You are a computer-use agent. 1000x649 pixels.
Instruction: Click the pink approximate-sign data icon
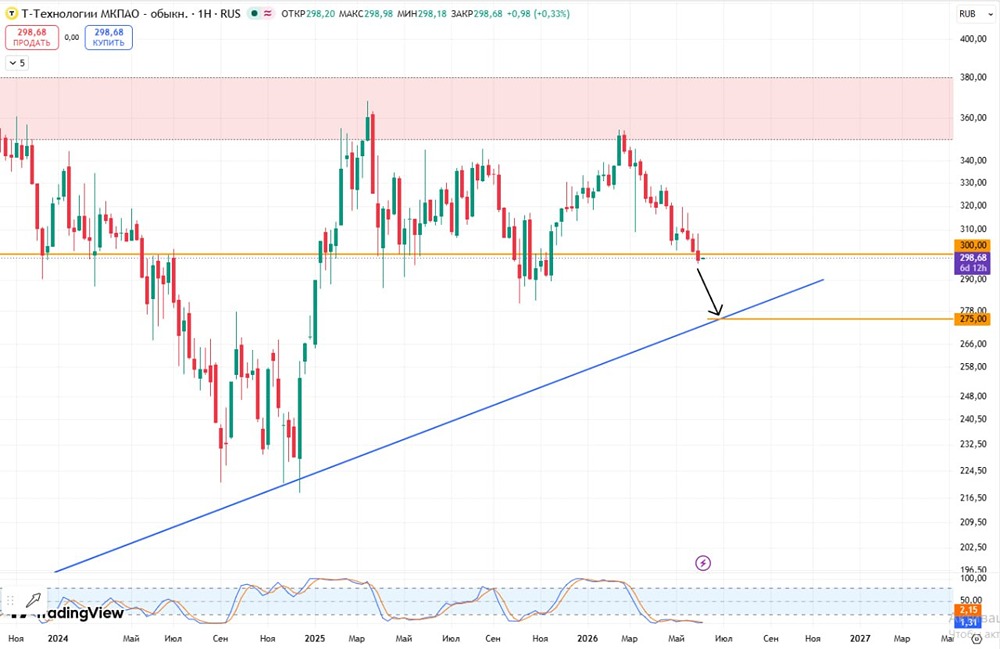point(268,13)
